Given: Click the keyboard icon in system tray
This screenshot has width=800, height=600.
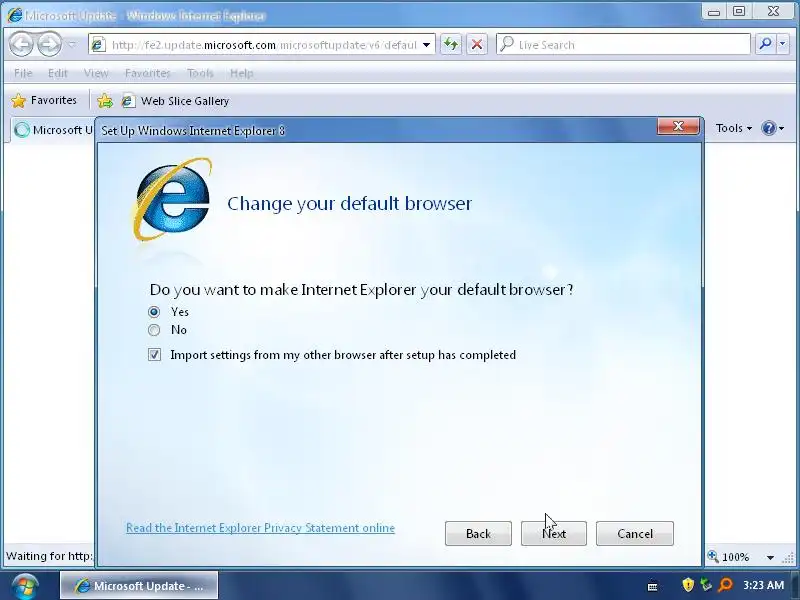Looking at the screenshot, I should [x=653, y=587].
